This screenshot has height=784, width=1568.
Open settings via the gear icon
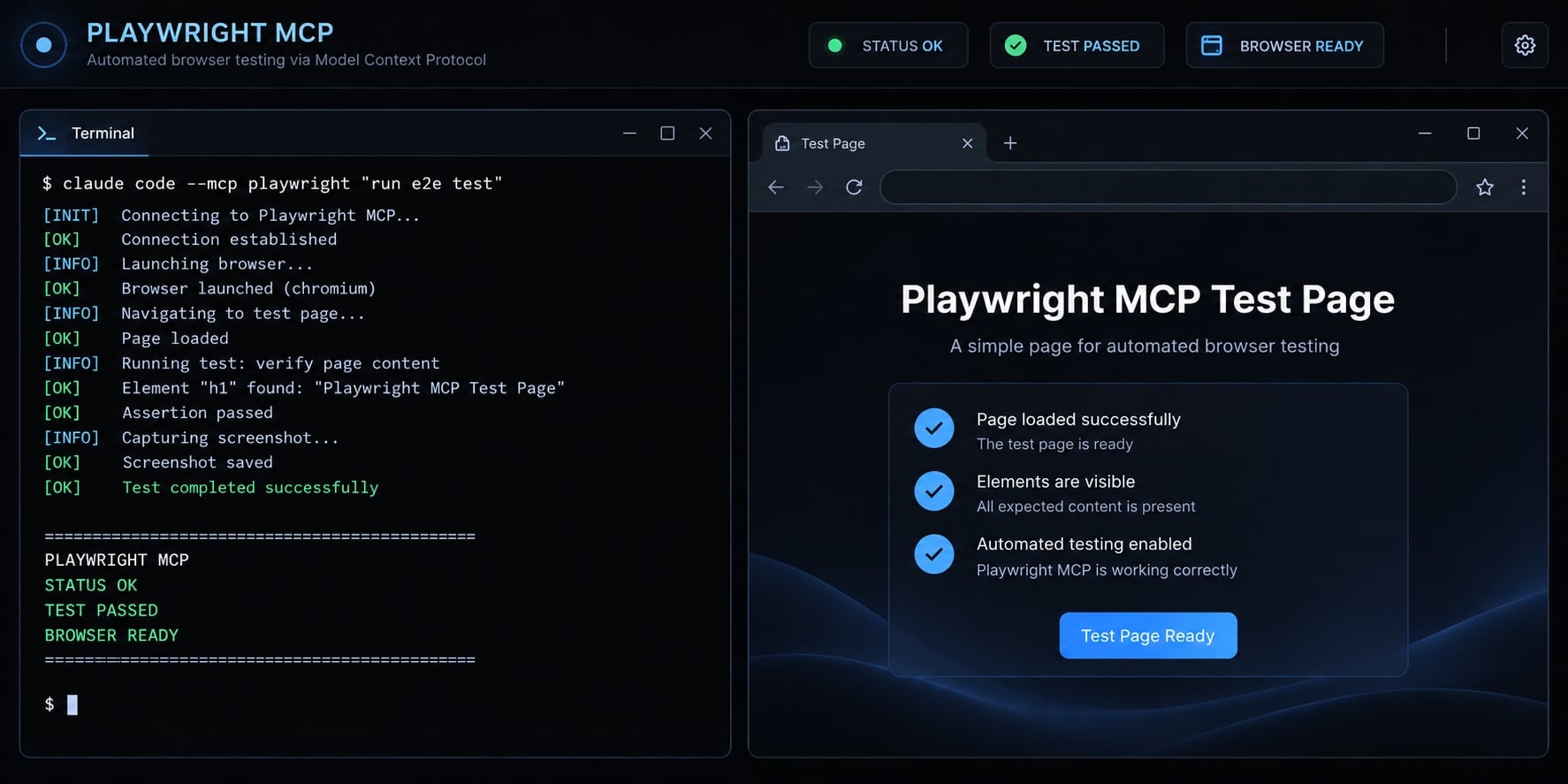click(x=1525, y=45)
